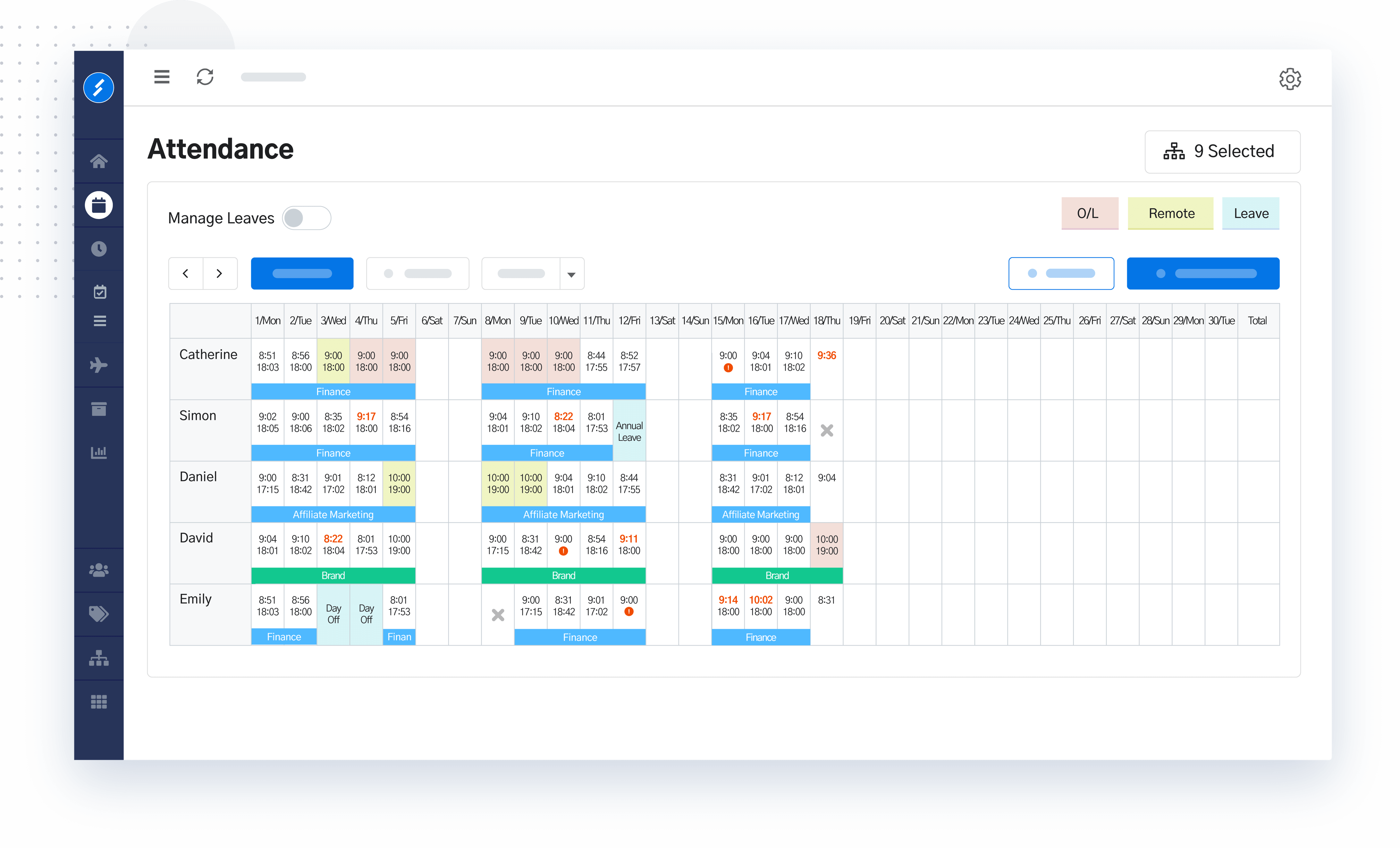The height and width of the screenshot is (848, 1400).
Task: Click Catherine's remote 9:00 cell on 3/Wed
Action: [x=333, y=361]
